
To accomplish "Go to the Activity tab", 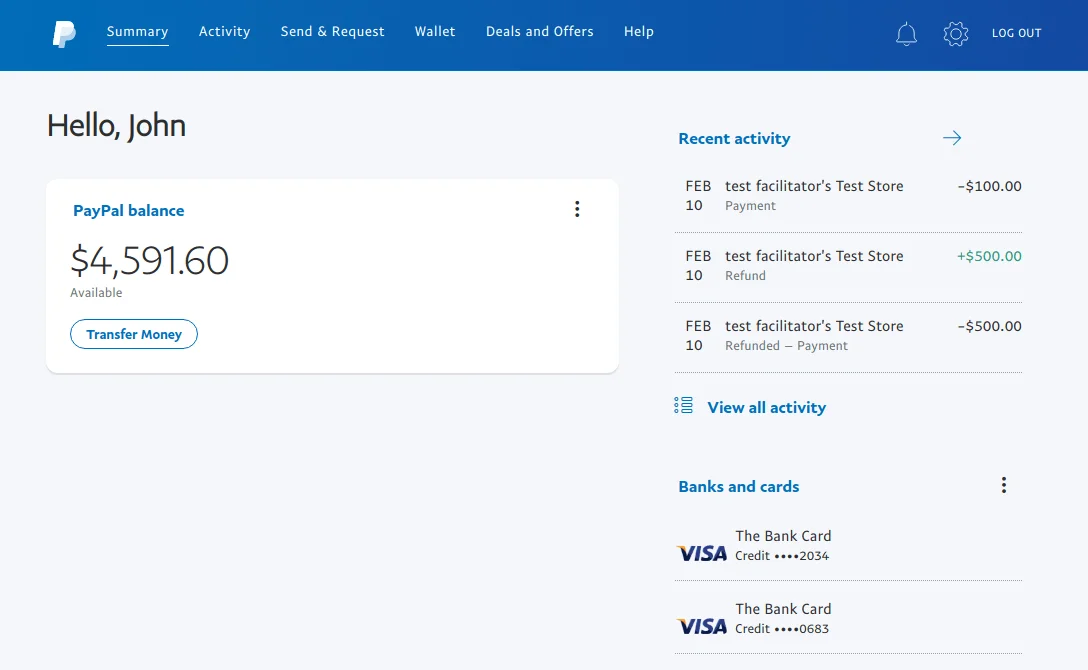I will 224,32.
